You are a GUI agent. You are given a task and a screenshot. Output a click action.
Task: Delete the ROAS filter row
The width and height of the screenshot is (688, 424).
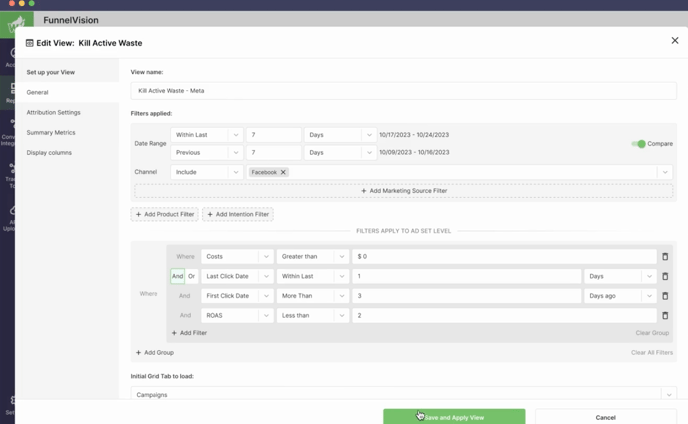click(x=665, y=315)
